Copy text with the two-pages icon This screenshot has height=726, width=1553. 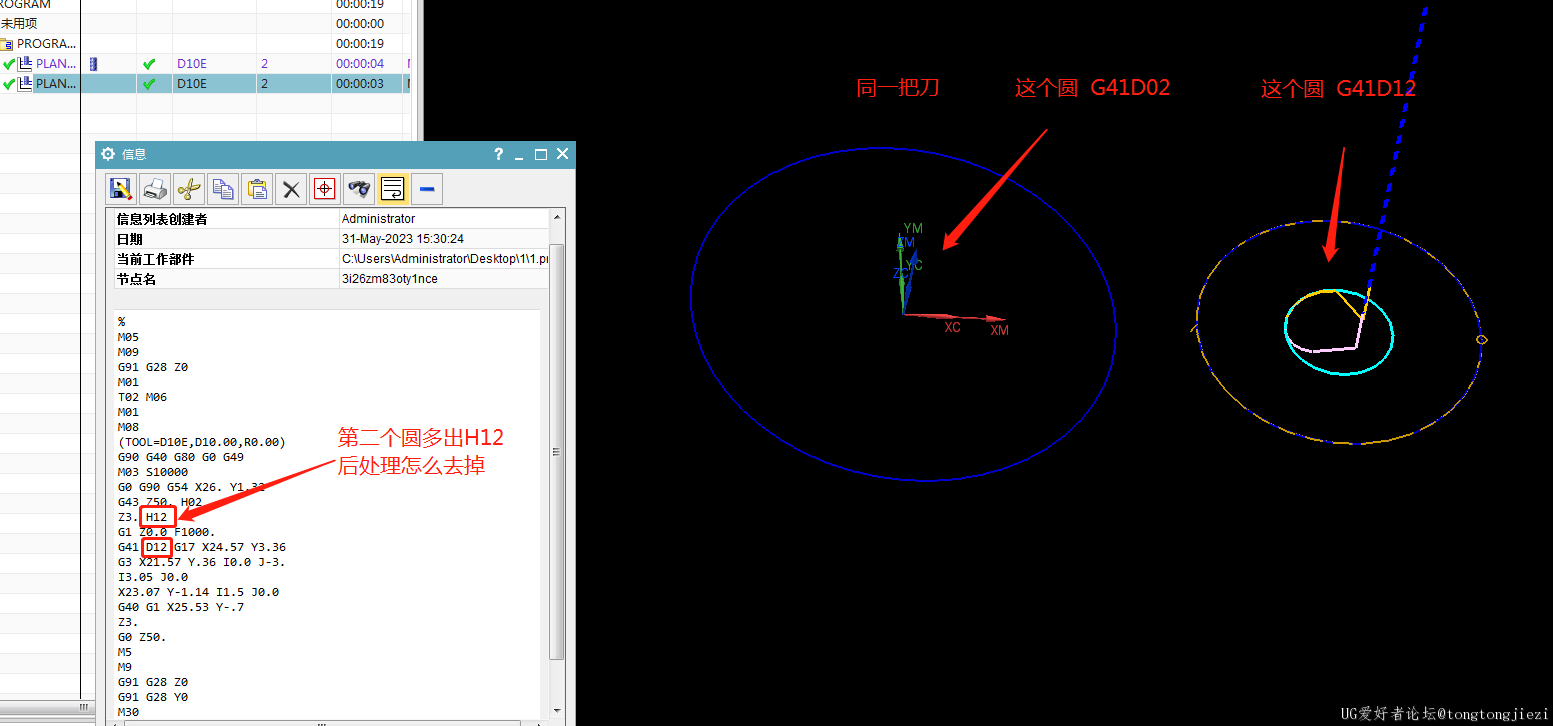pyautogui.click(x=223, y=188)
